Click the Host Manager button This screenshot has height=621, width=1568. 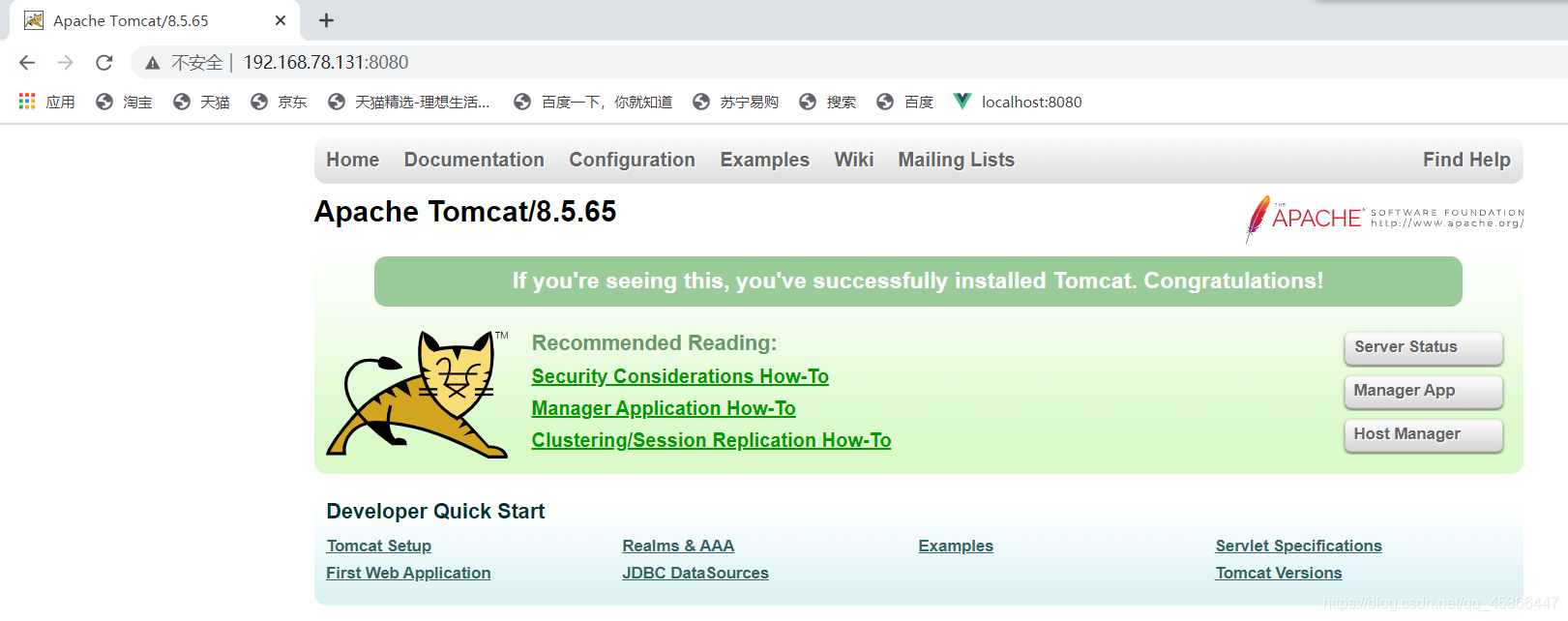coord(1424,434)
